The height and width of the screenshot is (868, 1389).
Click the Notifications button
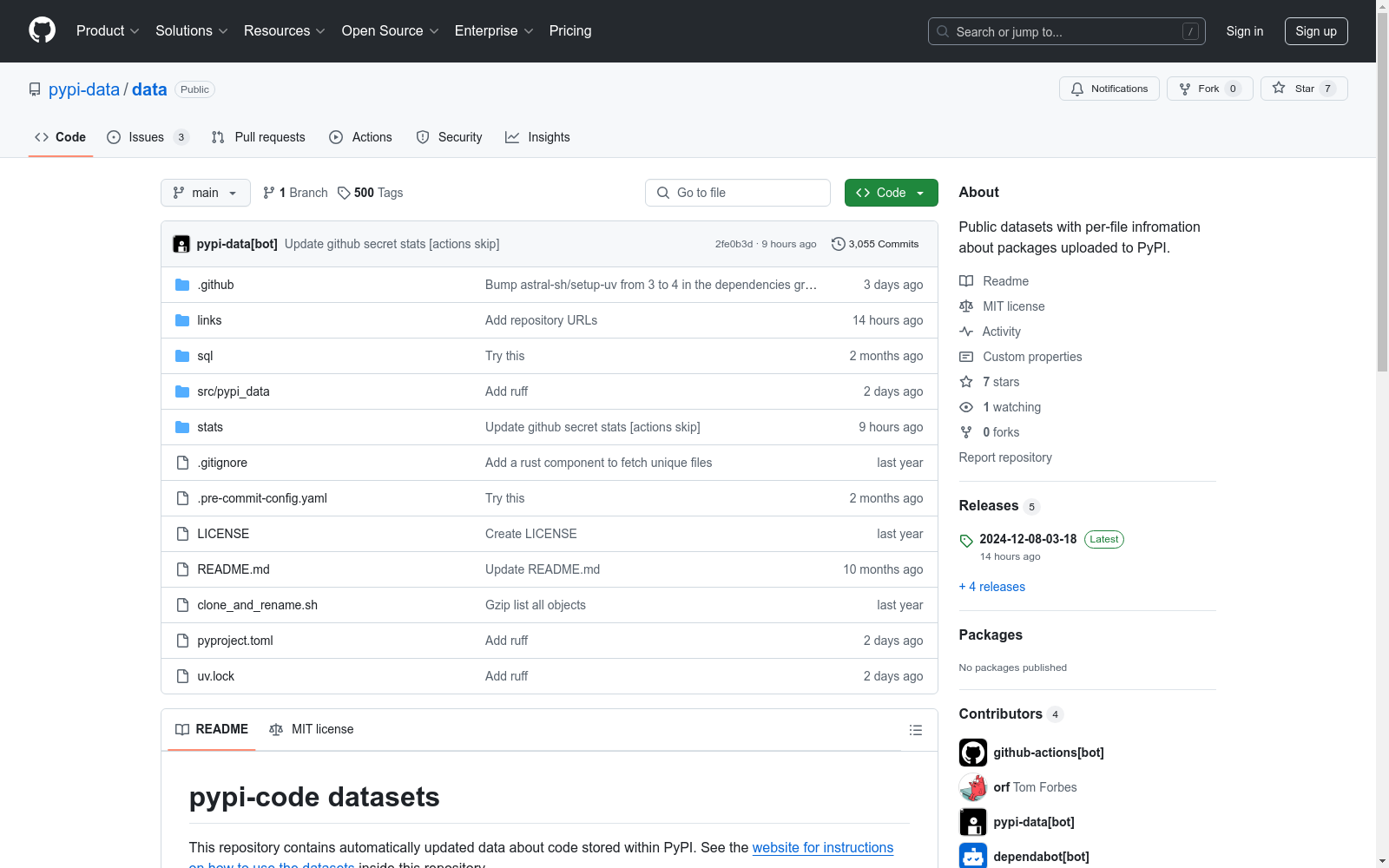pos(1109,89)
